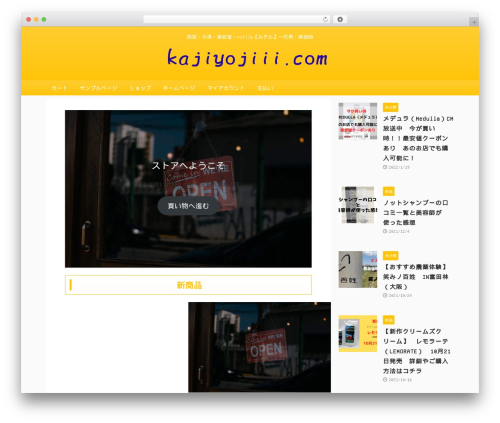Open 【おすすめ農園体験】 article title
Screen dimensions: 500x423
(x=416, y=277)
